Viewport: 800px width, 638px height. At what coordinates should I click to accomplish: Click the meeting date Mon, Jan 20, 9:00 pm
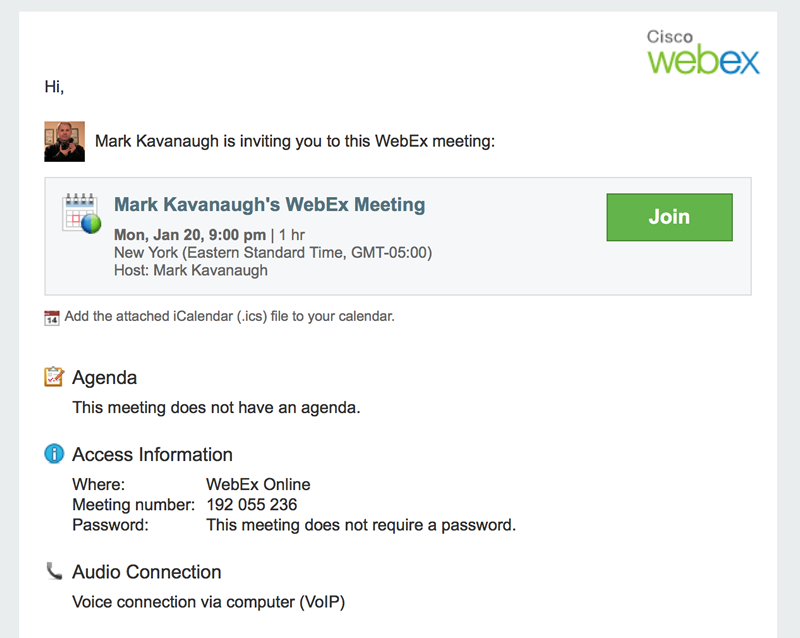[190, 235]
